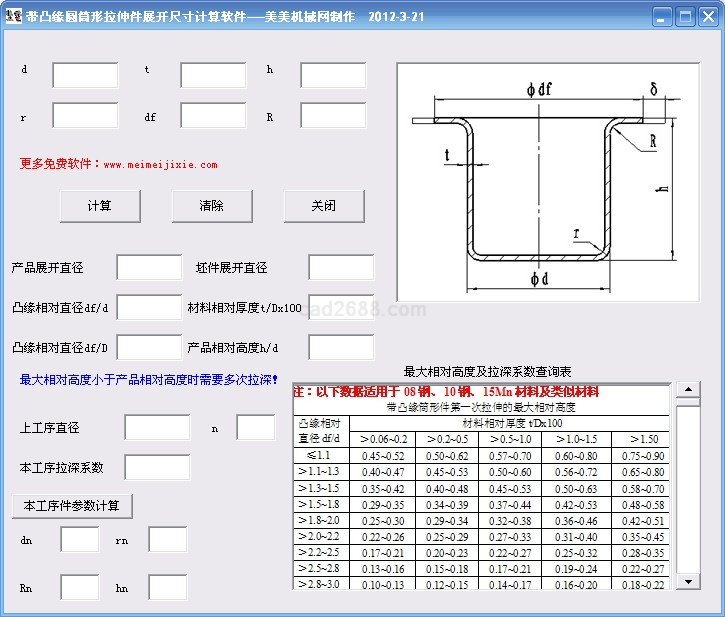Click the 关闭 (close) button

coord(323,206)
